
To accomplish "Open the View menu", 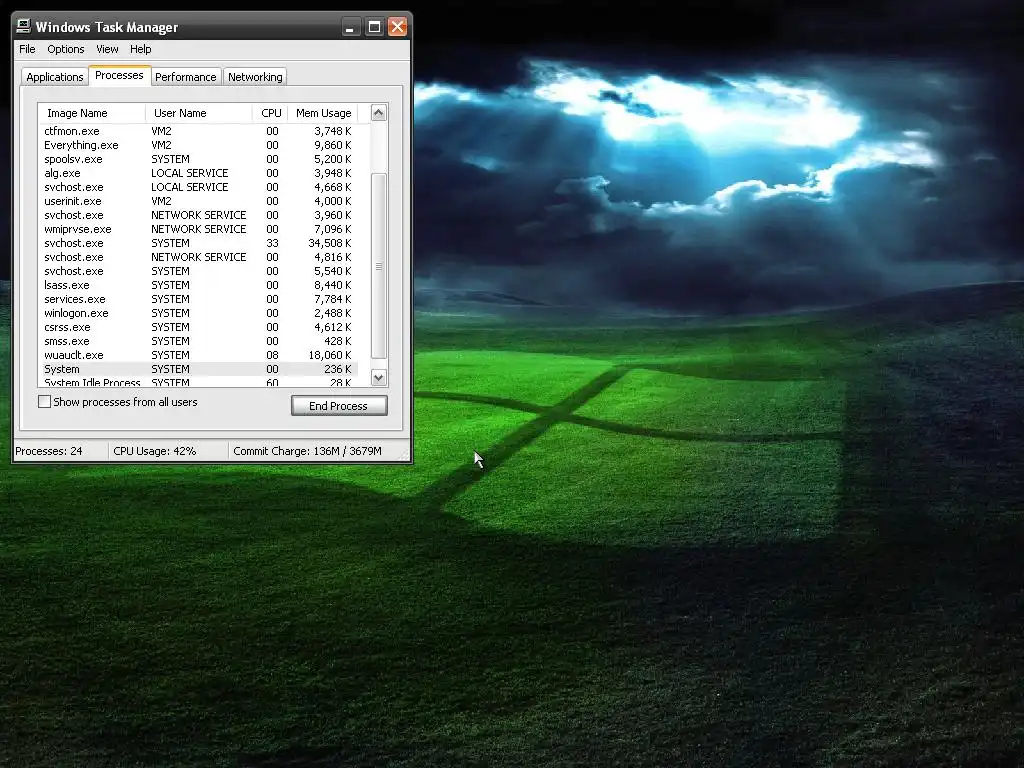I will point(107,49).
